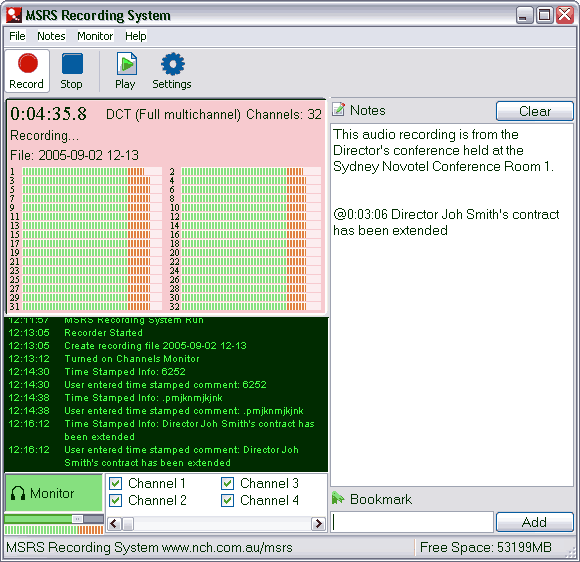Screen dimensions: 580x562
Task: Open playback with the Play icon
Action: [x=127, y=64]
